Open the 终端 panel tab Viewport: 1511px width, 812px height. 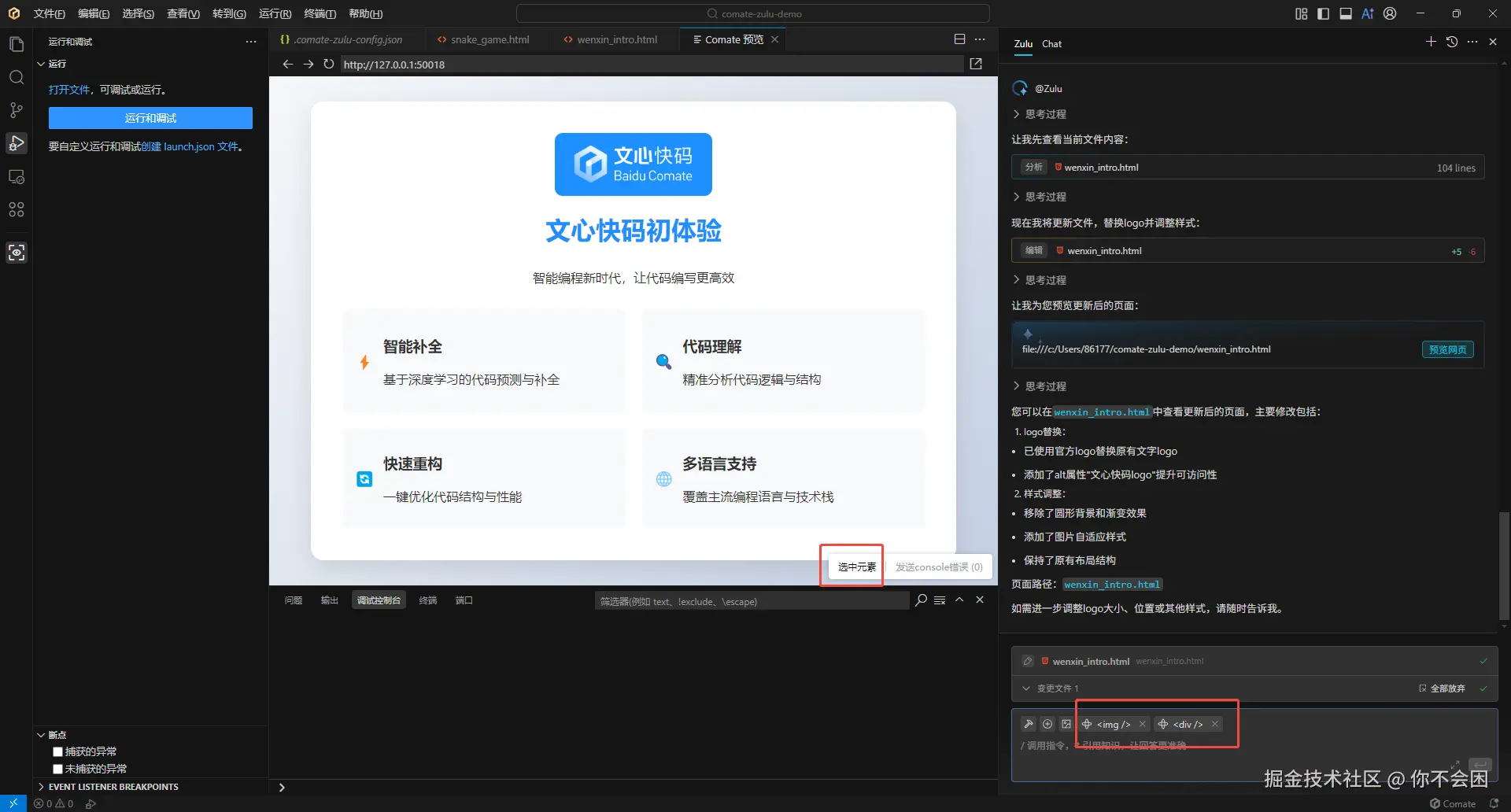pos(428,600)
